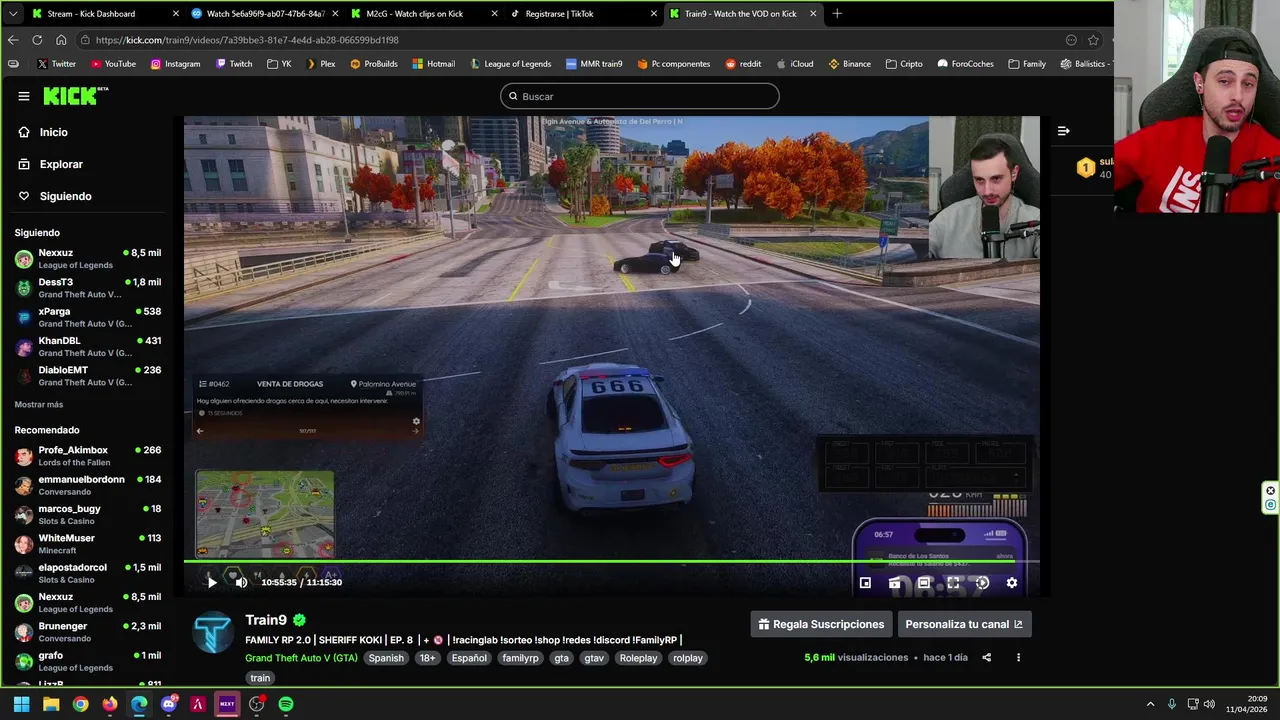Switch to M2cG Watch clips tab
Screen dimensions: 1280x720
tap(423, 14)
